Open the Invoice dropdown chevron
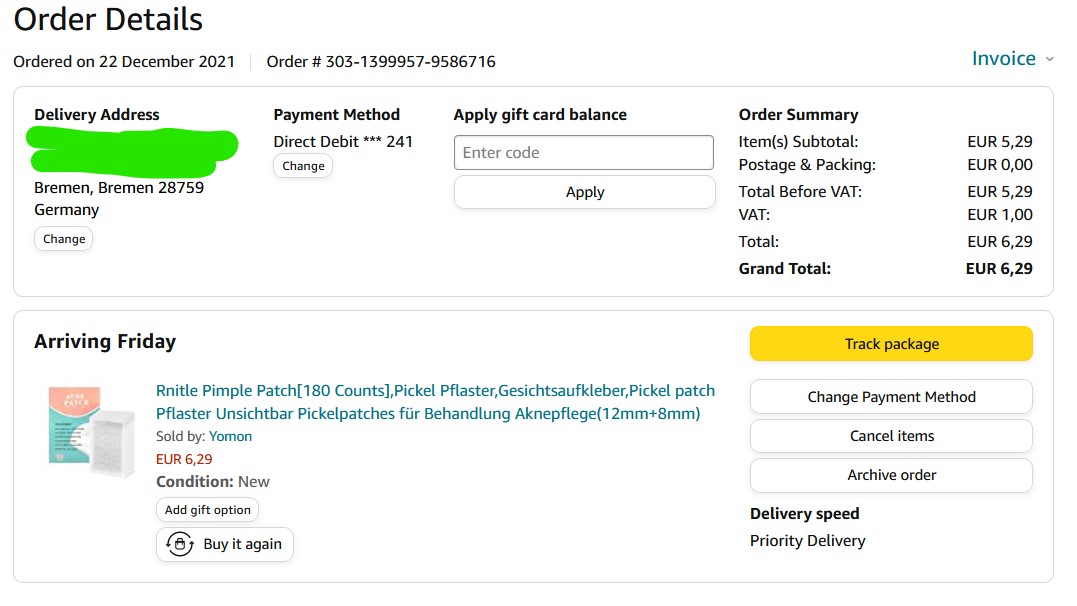 point(1050,59)
